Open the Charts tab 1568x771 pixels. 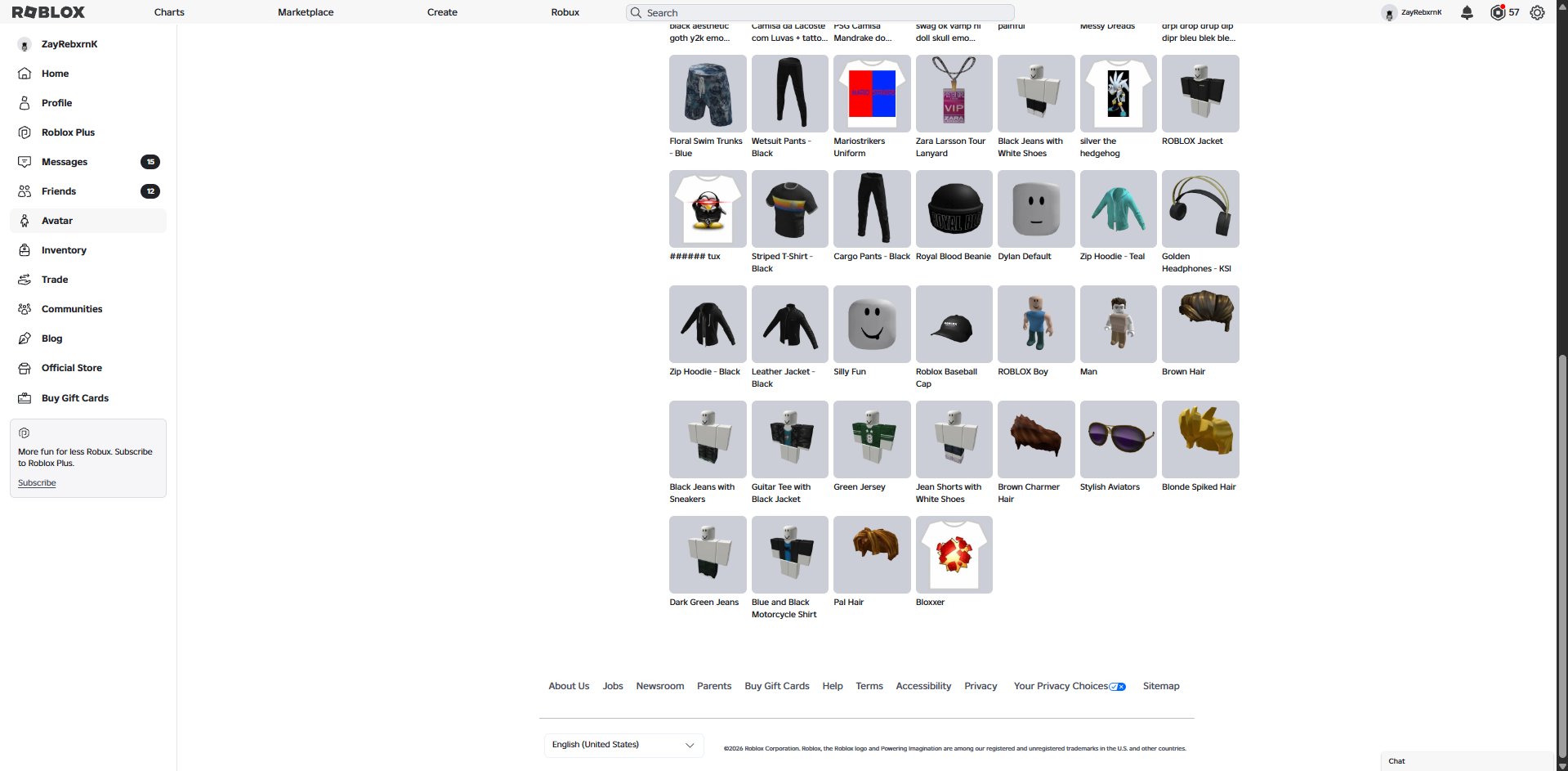169,12
